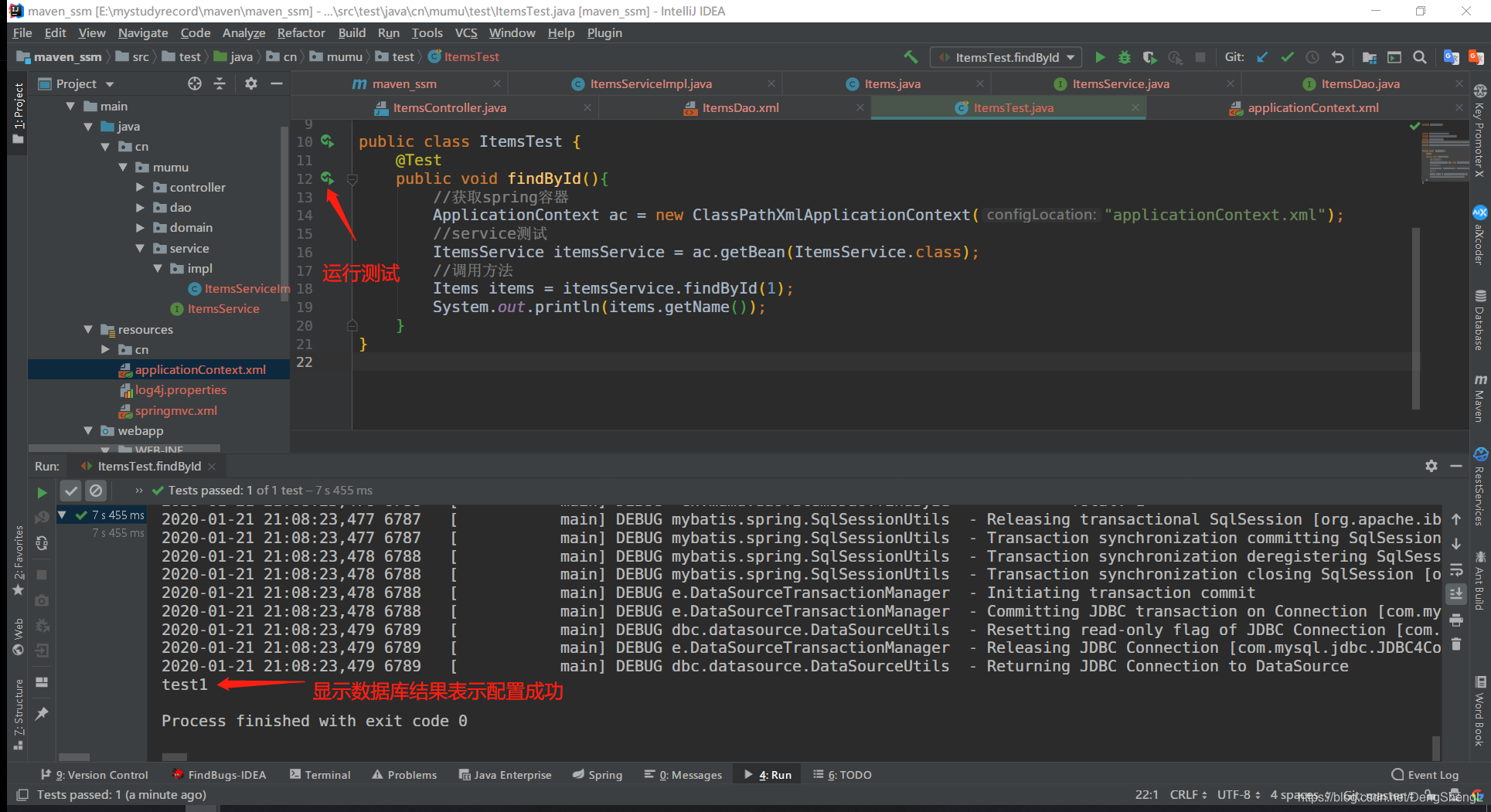The image size is (1491, 812).
Task: Pin the Run tab with the pin icon
Action: (x=43, y=713)
